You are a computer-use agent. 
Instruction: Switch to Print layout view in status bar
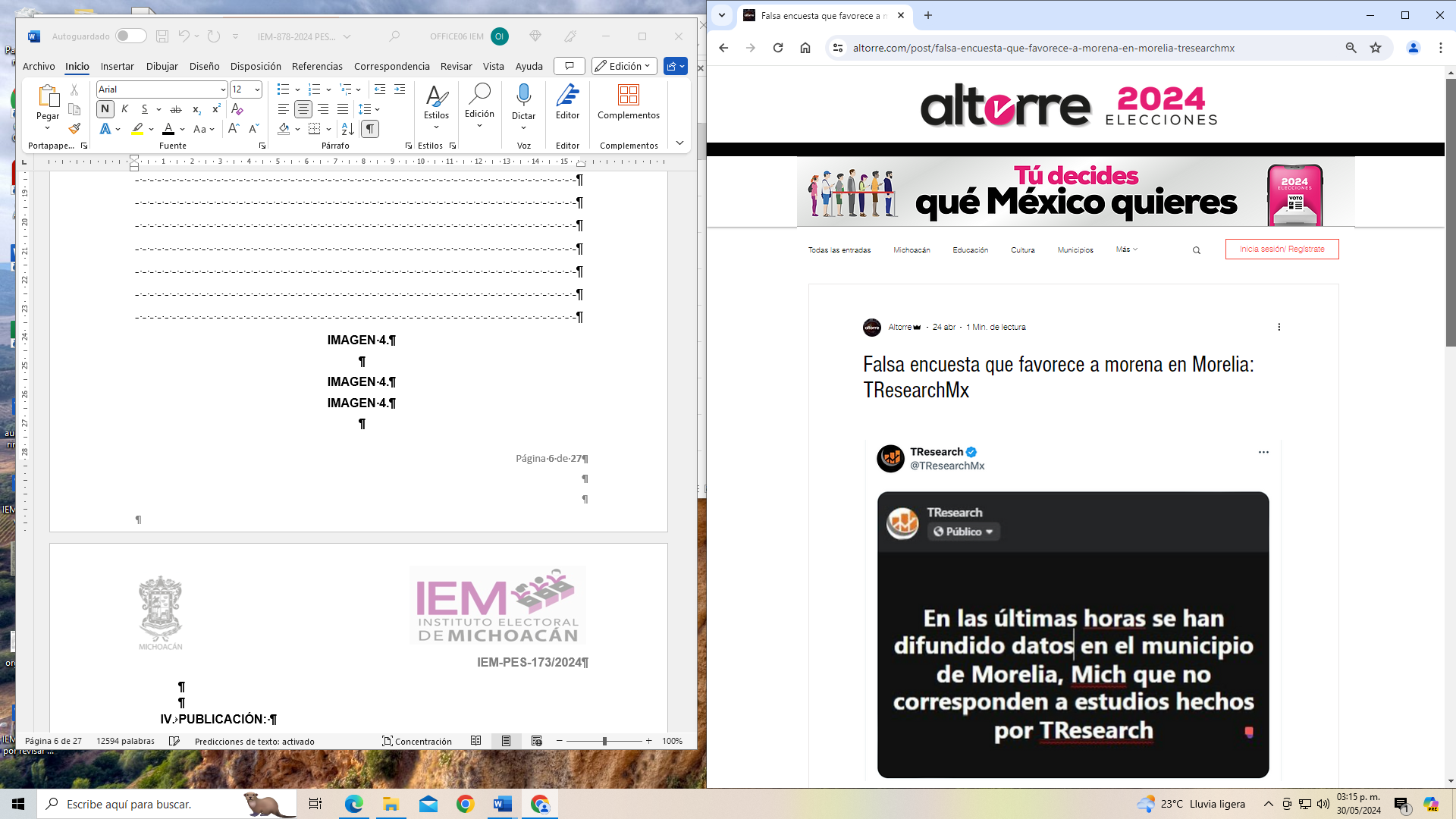pyautogui.click(x=507, y=741)
